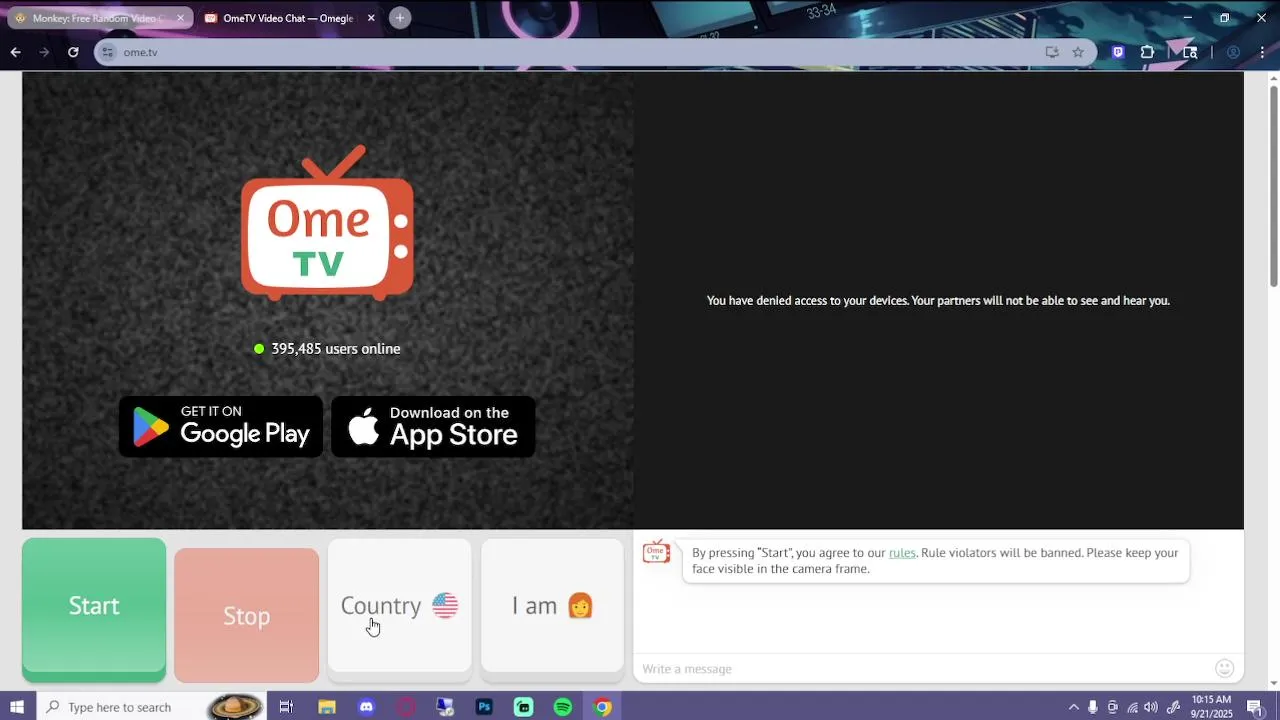The height and width of the screenshot is (720, 1280).
Task: Click the page vertical scrollbar
Action: (1273, 185)
